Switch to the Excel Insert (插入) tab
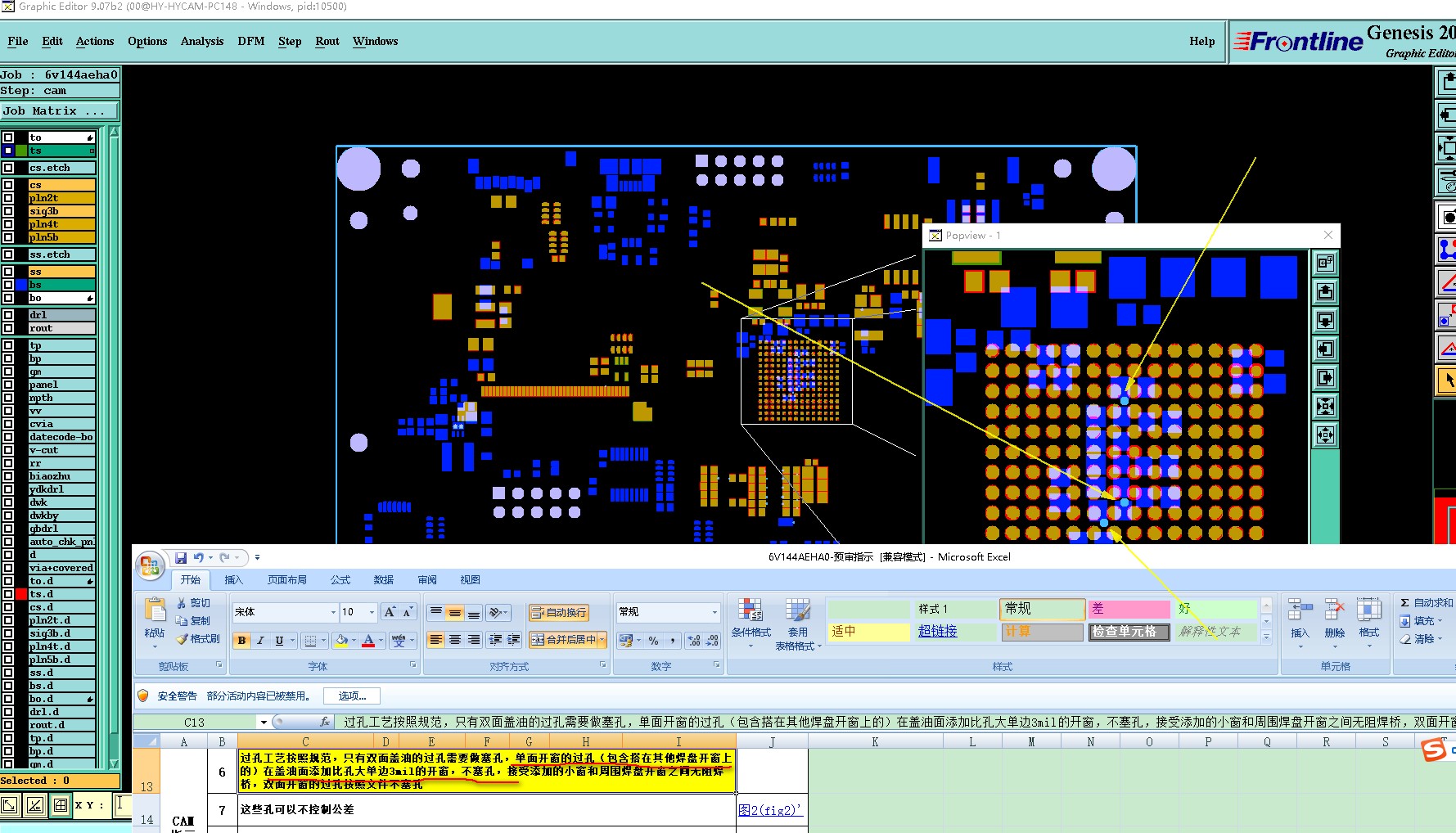The image size is (1456, 833). (234, 579)
